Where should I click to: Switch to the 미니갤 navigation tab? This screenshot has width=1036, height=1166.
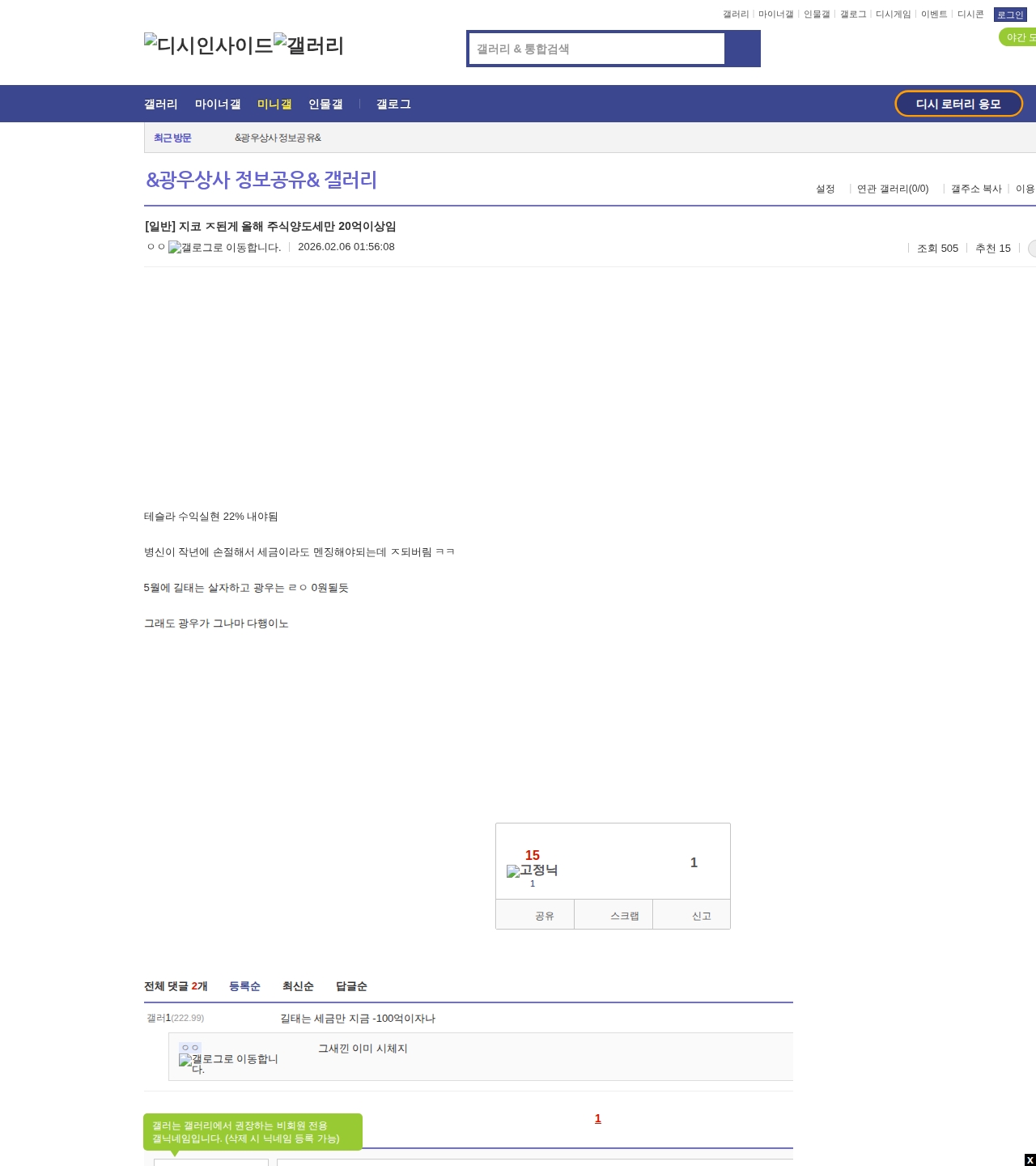(x=274, y=104)
